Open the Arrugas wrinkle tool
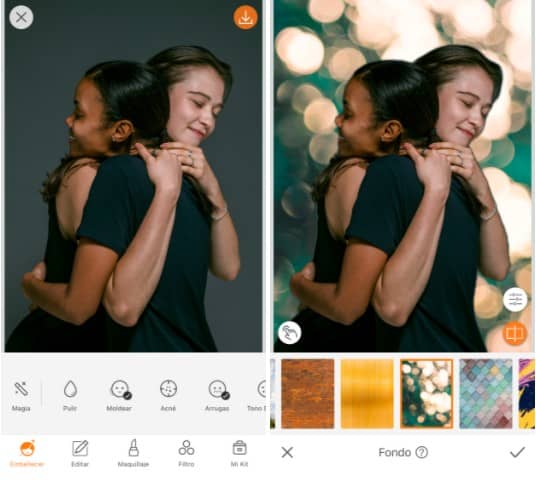 [x=217, y=395]
